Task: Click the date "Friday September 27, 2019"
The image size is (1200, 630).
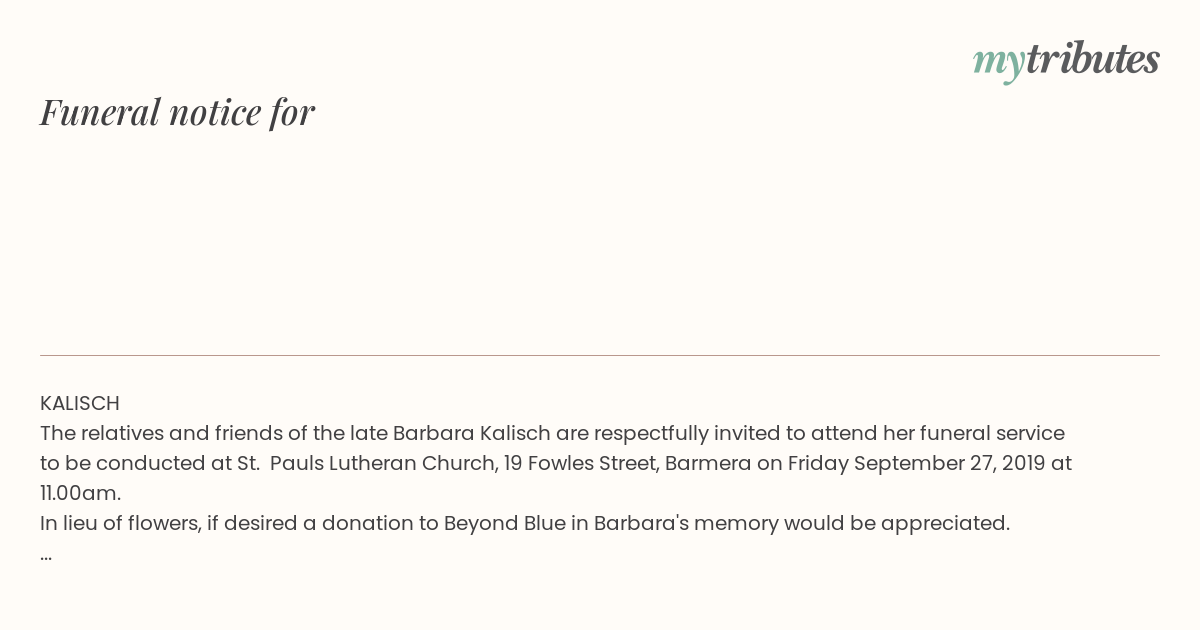Action: coord(918,463)
